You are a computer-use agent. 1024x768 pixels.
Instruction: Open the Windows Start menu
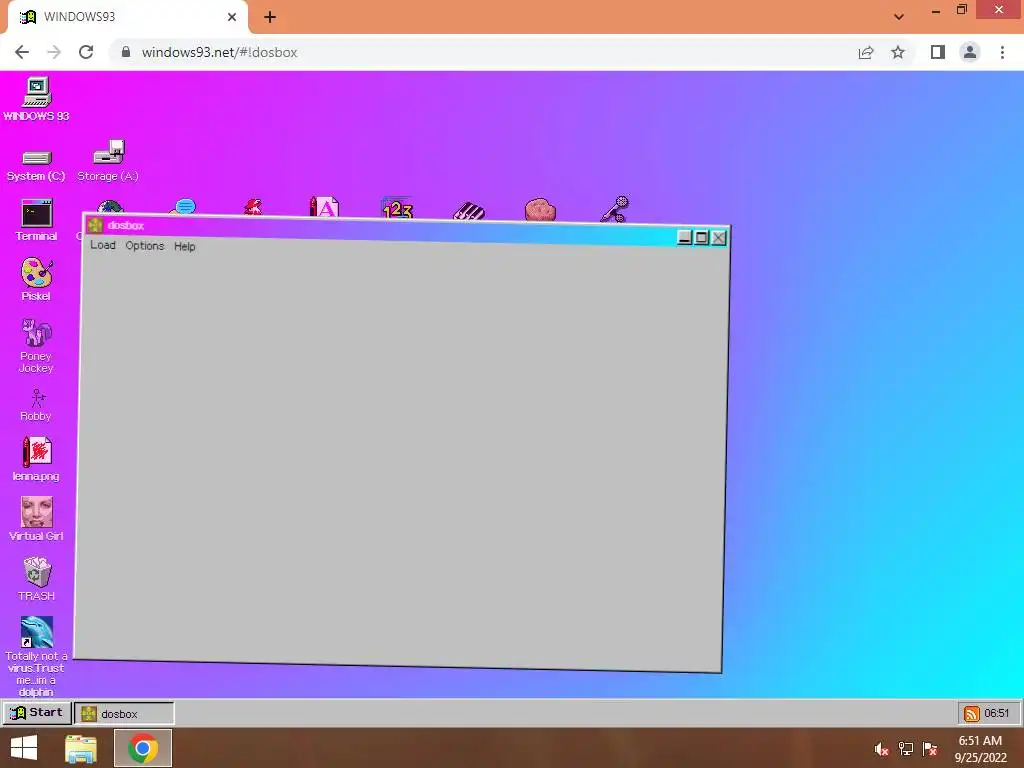point(24,748)
